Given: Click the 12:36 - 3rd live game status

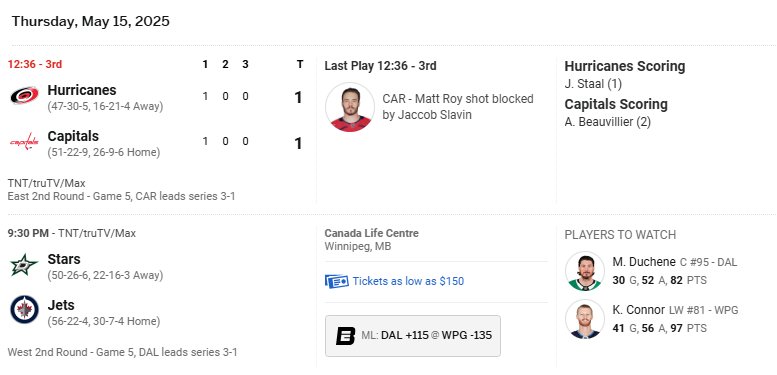Looking at the screenshot, I should click(x=35, y=64).
